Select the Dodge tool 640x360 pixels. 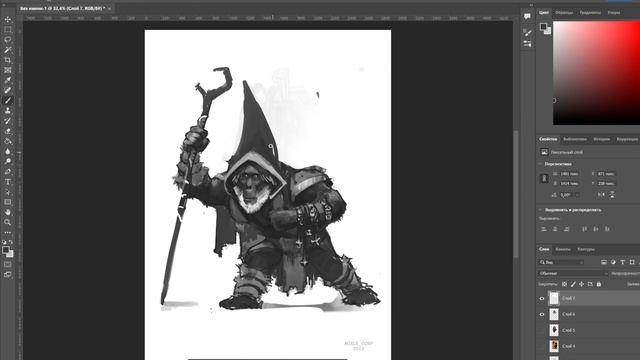8,162
